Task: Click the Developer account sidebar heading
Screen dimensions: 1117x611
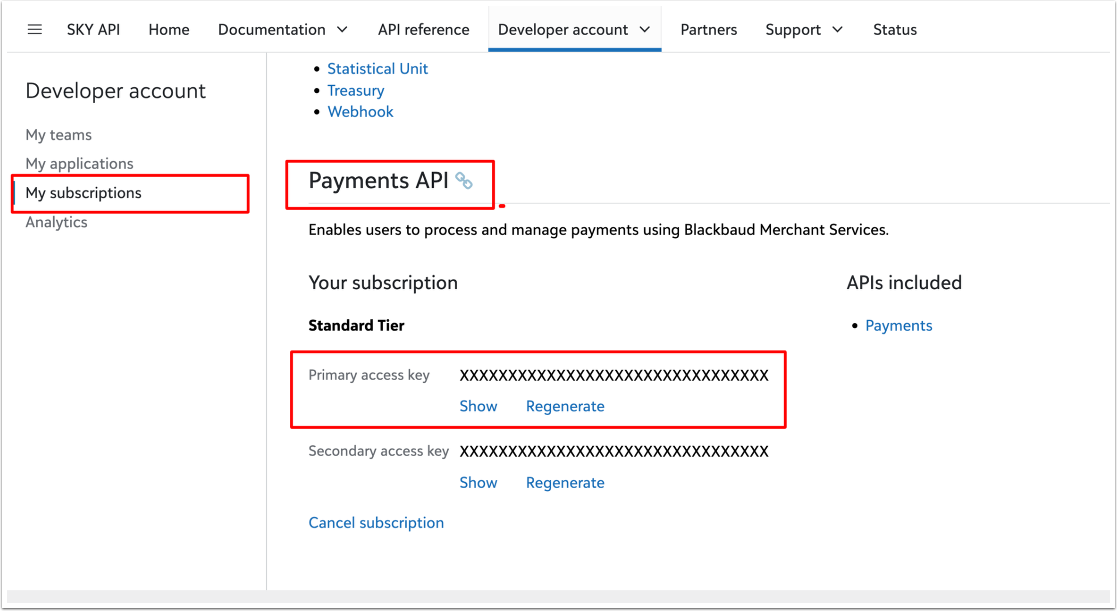Action: click(115, 91)
